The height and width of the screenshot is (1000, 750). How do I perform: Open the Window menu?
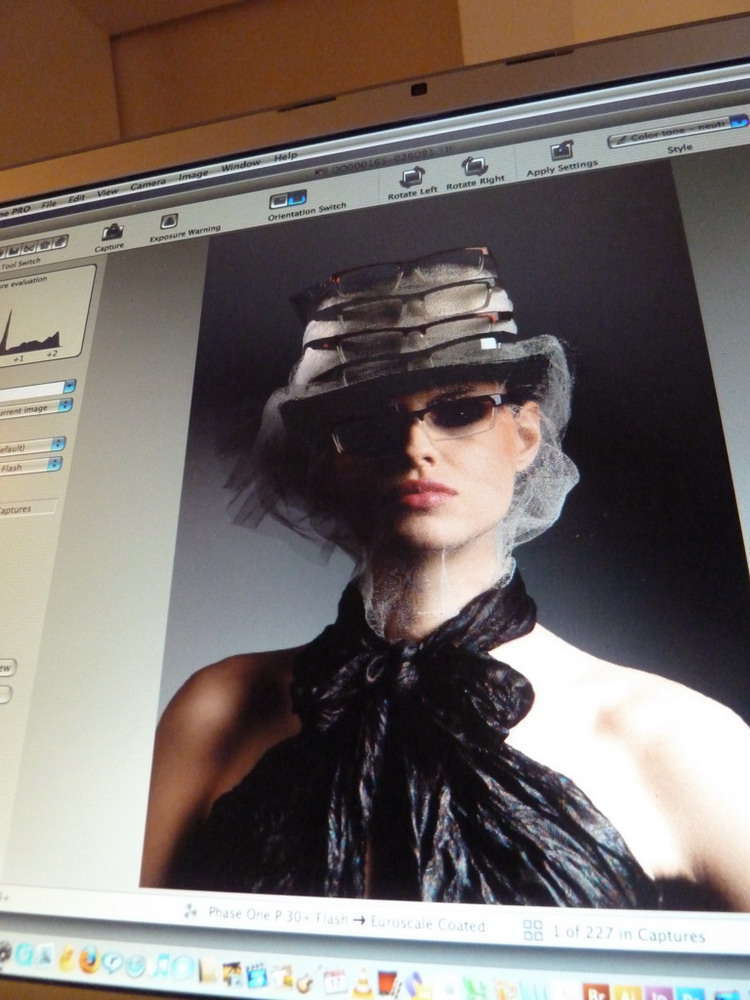click(x=240, y=165)
